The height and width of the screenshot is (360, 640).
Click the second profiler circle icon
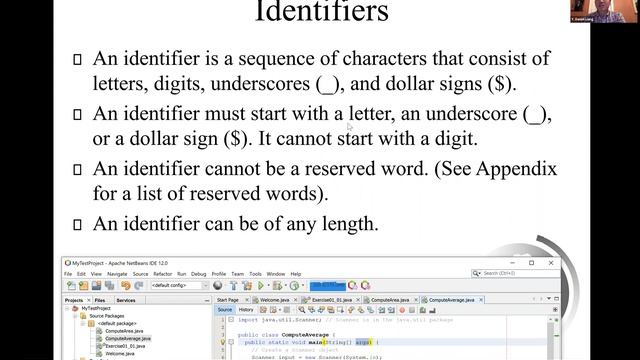pyautogui.click(x=365, y=285)
